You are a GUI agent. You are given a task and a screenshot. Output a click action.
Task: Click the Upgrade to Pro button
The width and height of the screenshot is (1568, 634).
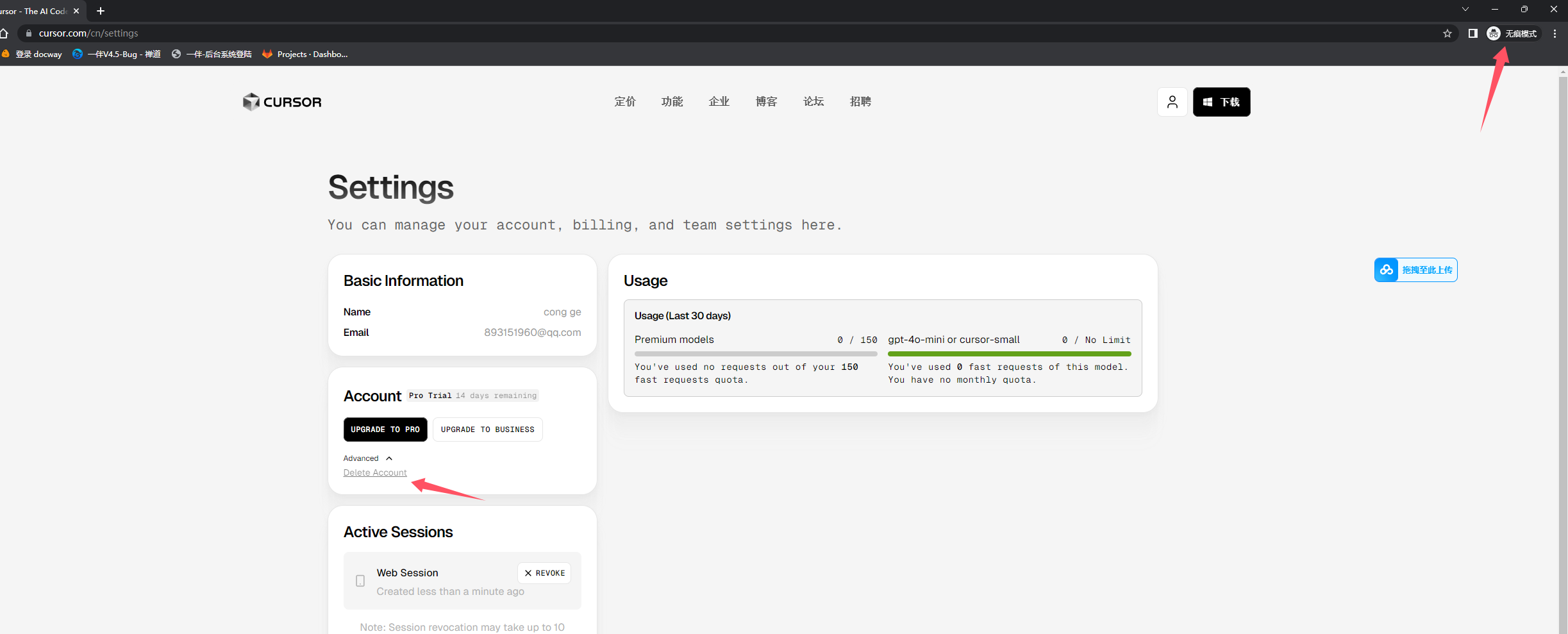point(385,430)
